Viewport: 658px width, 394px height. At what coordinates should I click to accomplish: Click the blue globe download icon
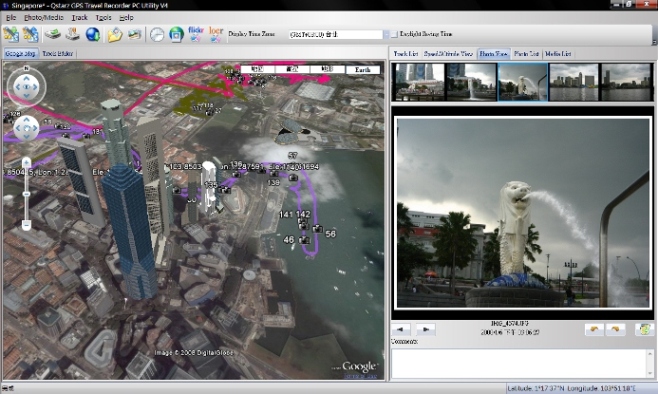click(93, 34)
